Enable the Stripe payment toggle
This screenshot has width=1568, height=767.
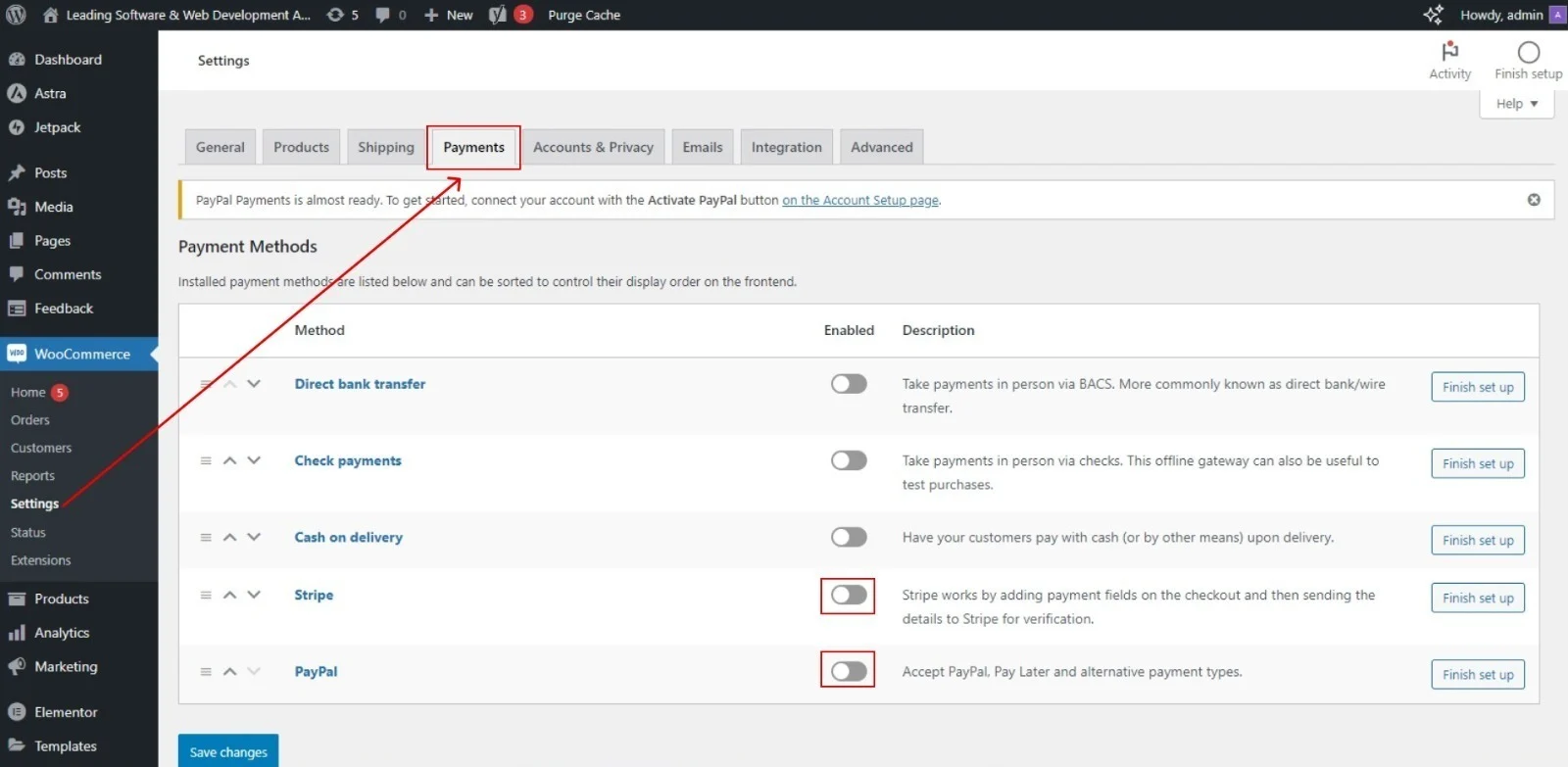click(849, 595)
